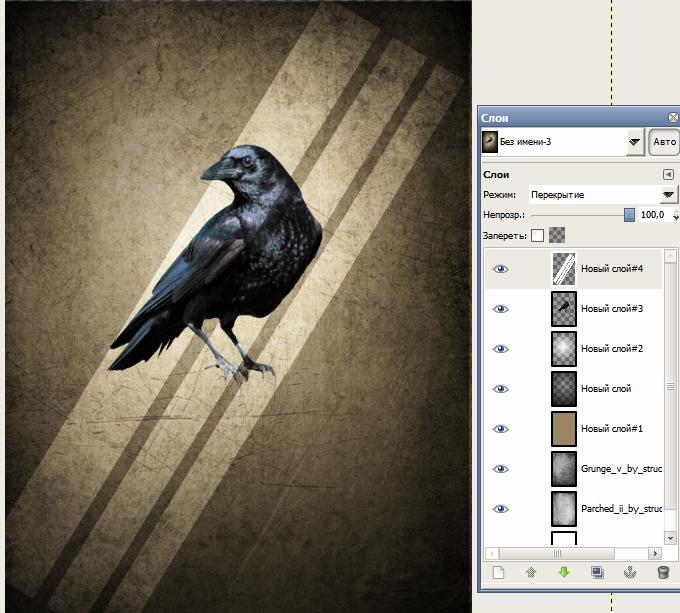The height and width of the screenshot is (613, 680).
Task: Toggle visibility of Новый слой#1
Action: (x=500, y=429)
